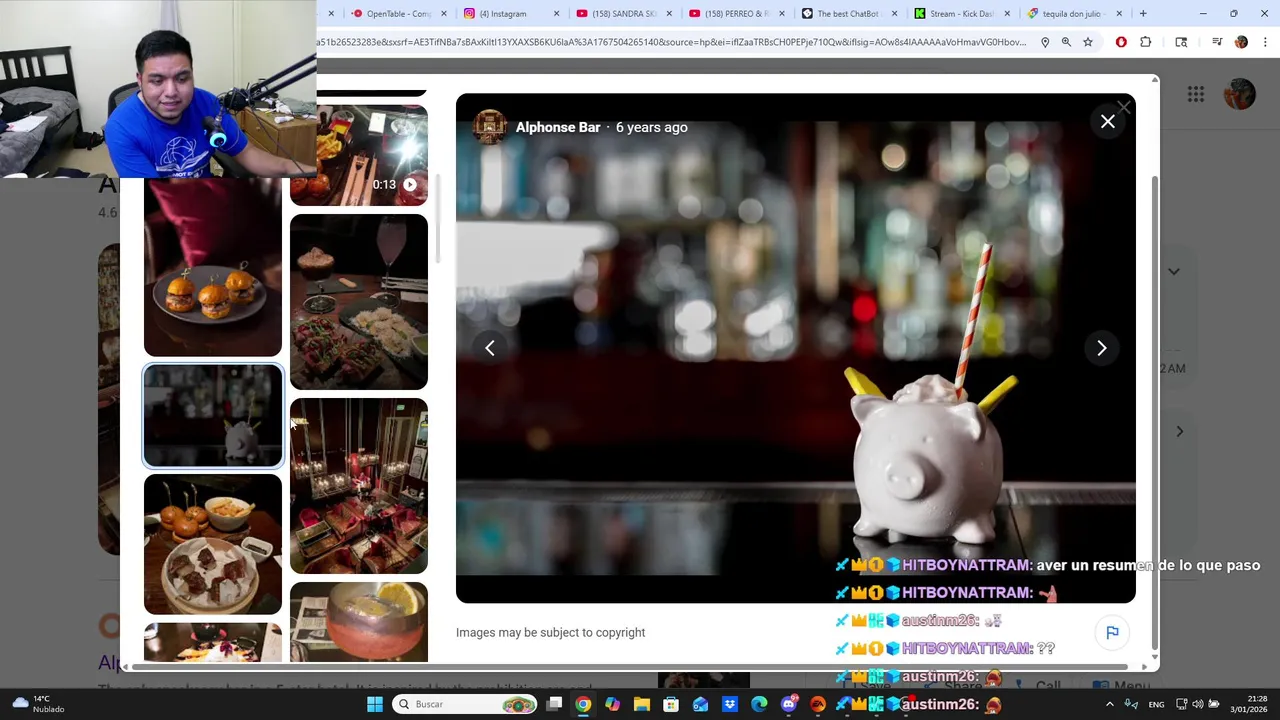Open Google Chrome from the taskbar
This screenshot has width=1280, height=720.
tap(583, 704)
